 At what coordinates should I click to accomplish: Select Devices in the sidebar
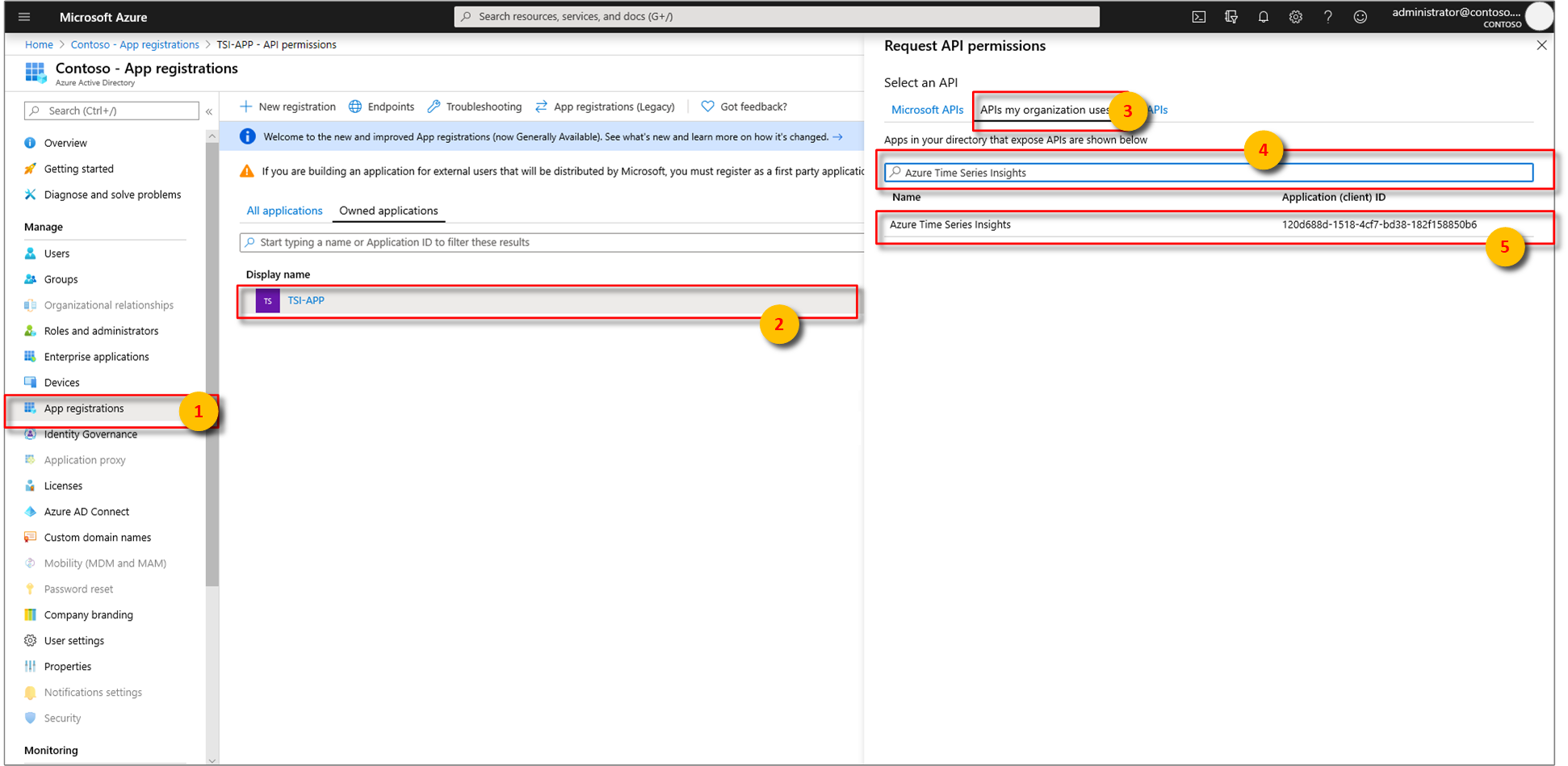[61, 382]
